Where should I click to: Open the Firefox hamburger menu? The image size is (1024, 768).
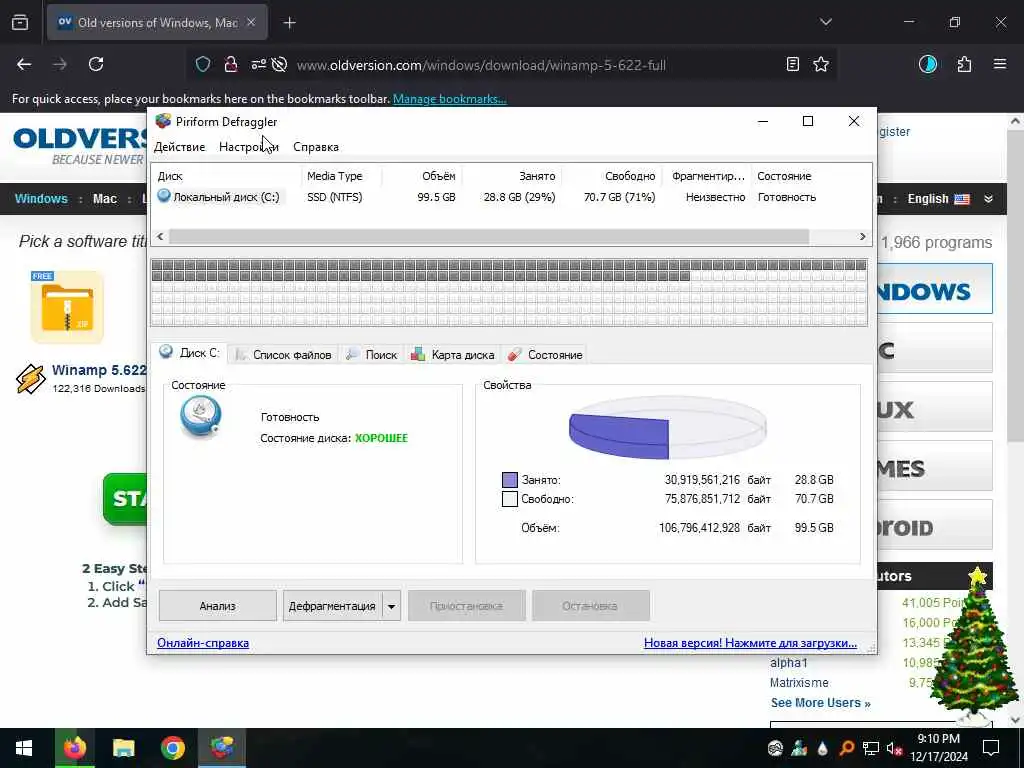(1000, 64)
